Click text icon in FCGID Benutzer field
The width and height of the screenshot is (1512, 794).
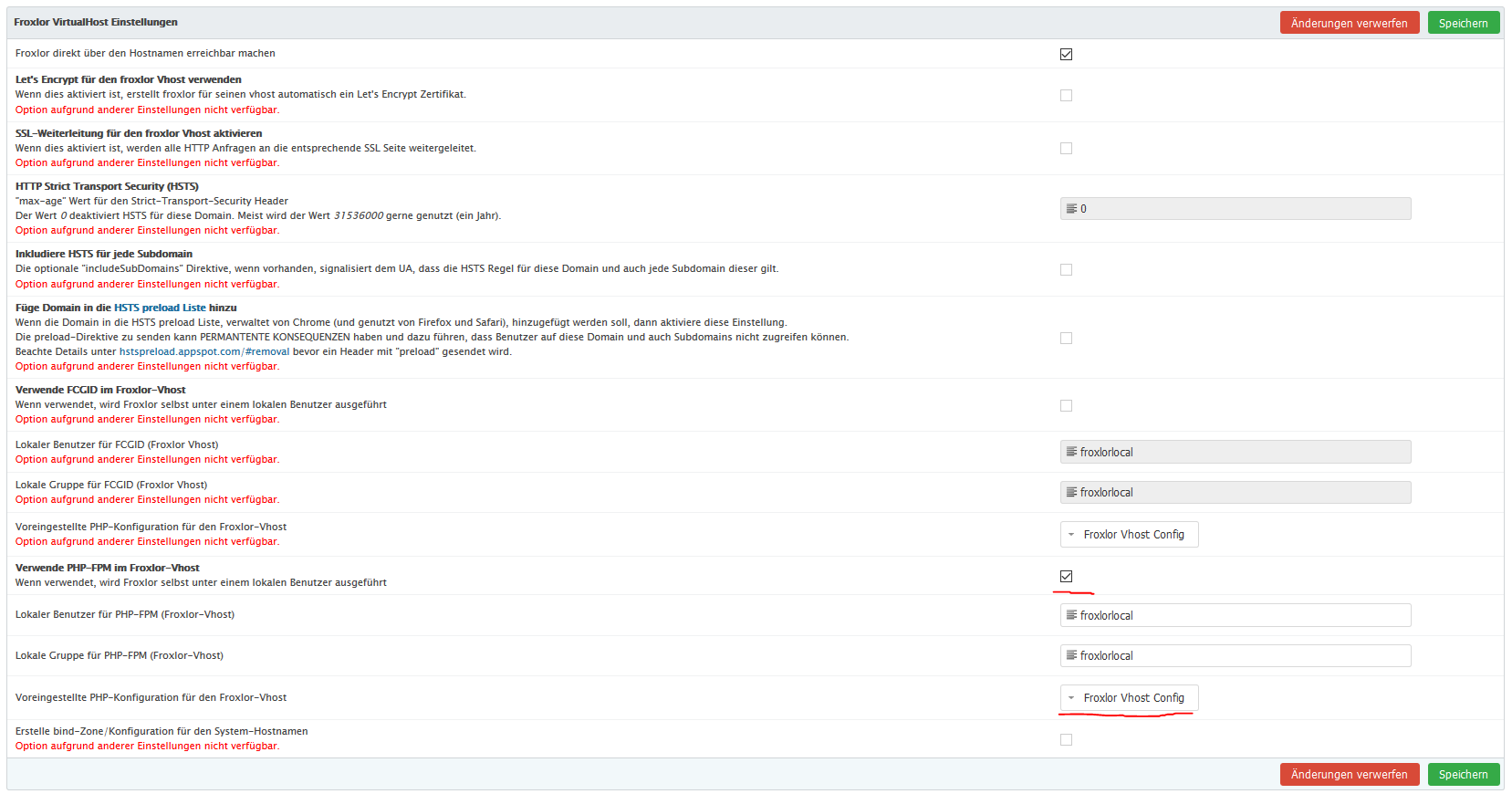(1071, 452)
